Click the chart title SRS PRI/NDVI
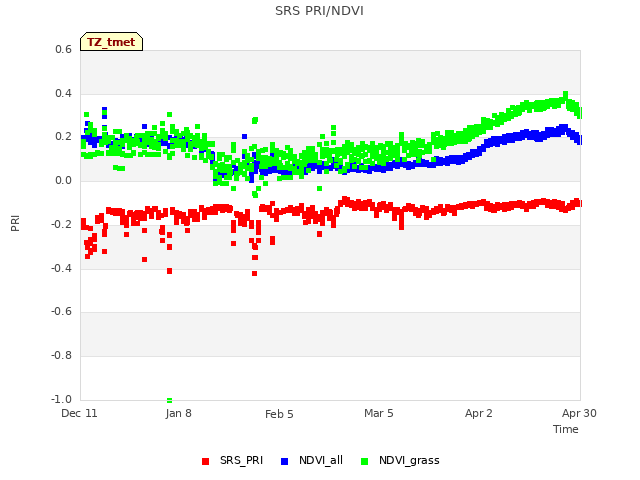This screenshot has height=480, width=640. tap(319, 11)
